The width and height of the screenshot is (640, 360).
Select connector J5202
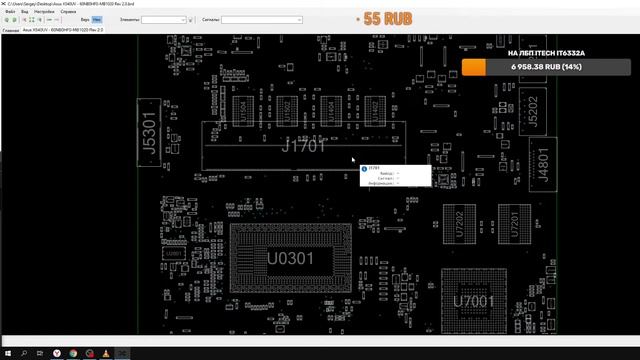(x=533, y=111)
